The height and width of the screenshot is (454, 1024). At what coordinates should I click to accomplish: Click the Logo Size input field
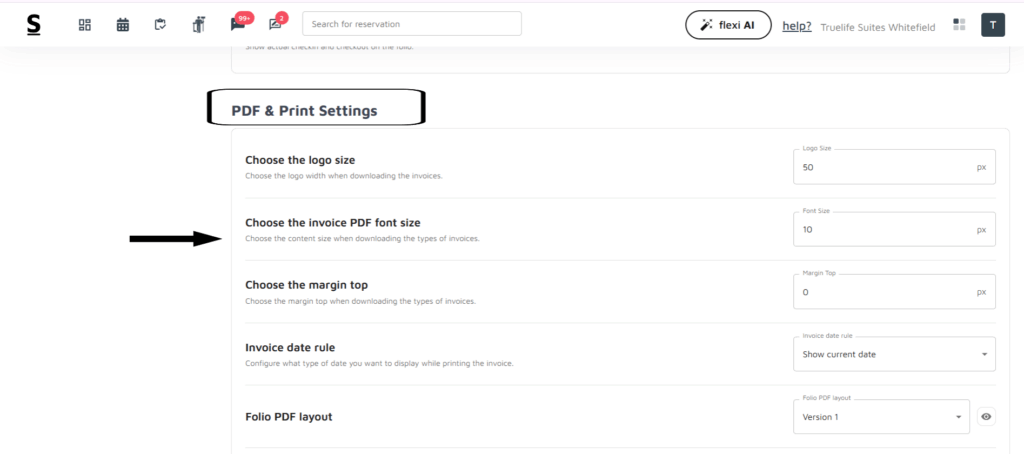point(885,167)
